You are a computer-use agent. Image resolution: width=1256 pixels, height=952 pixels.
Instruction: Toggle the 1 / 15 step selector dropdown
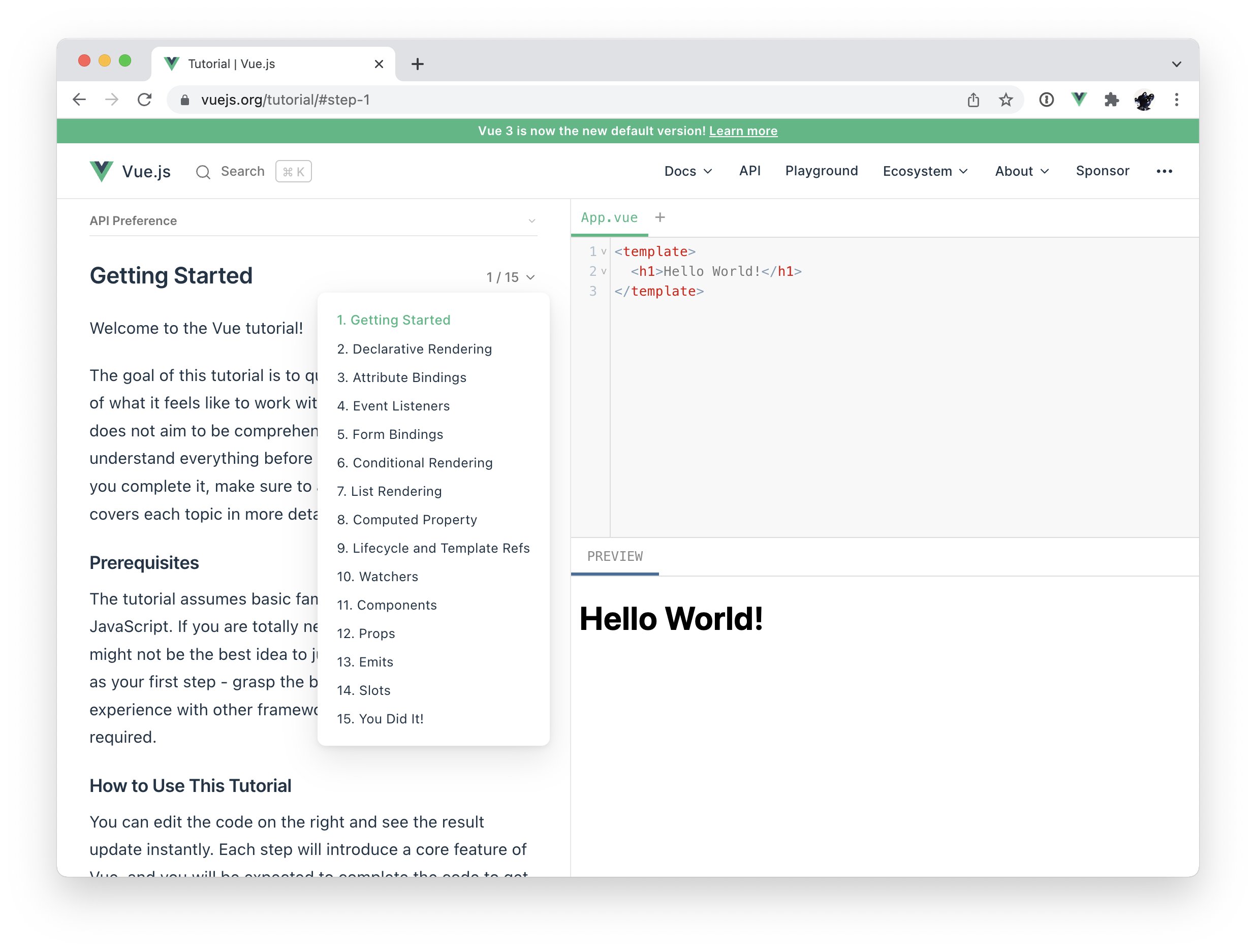click(511, 277)
